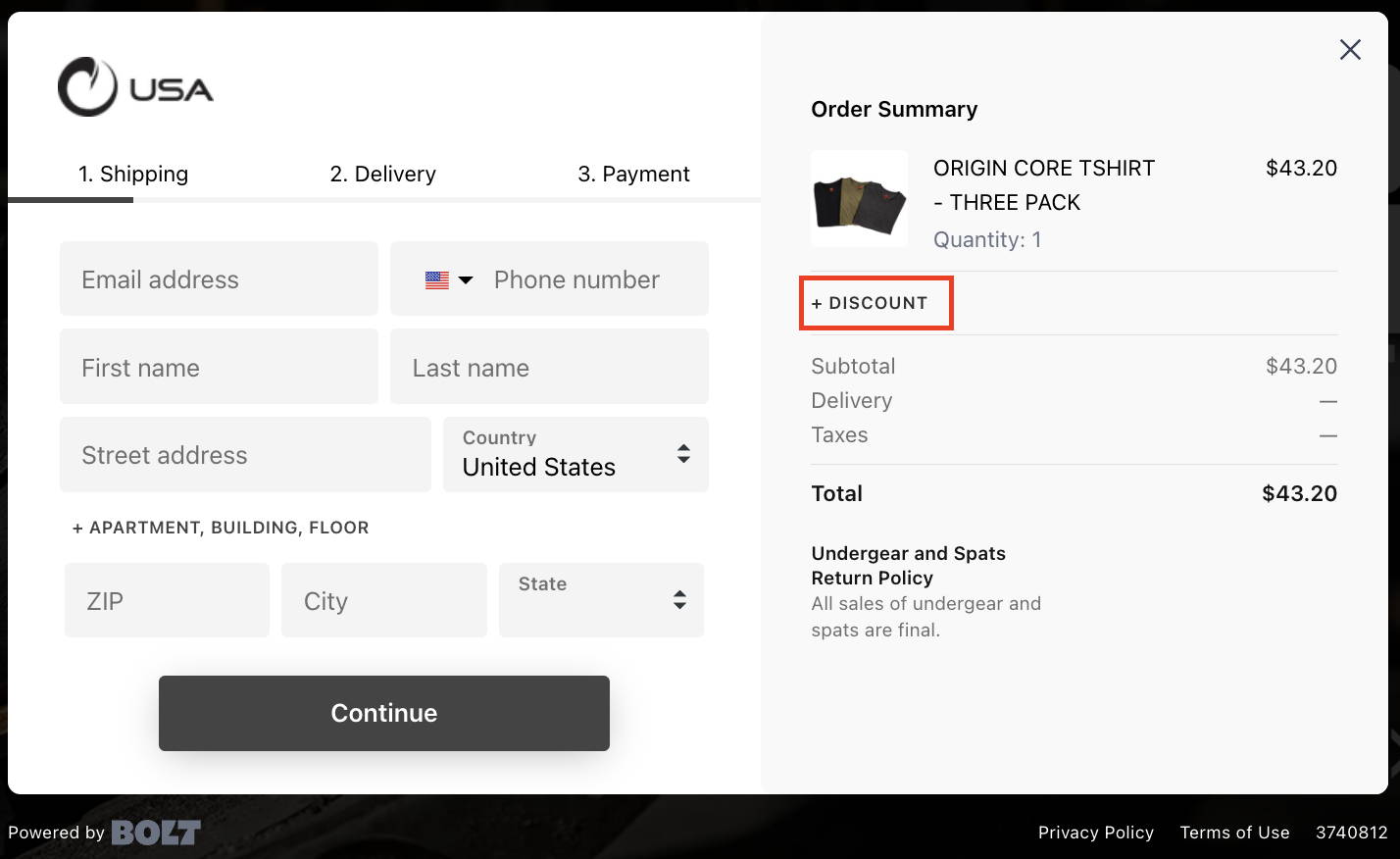Image resolution: width=1400 pixels, height=859 pixels.
Task: Open the State dropdown
Action: tap(601, 600)
